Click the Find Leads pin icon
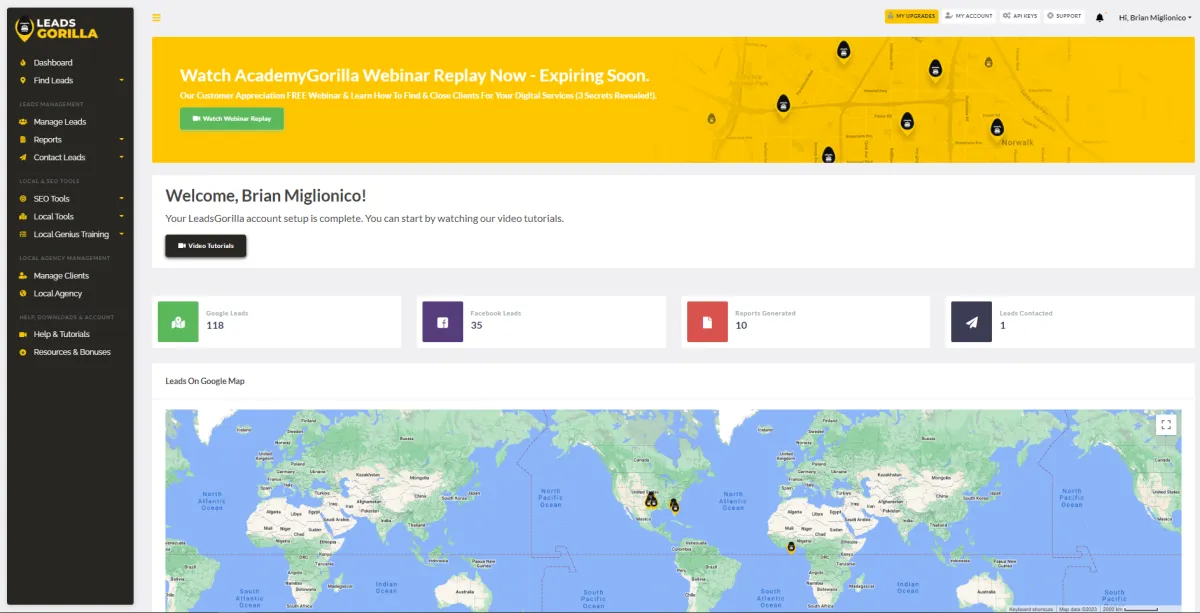 pos(23,81)
